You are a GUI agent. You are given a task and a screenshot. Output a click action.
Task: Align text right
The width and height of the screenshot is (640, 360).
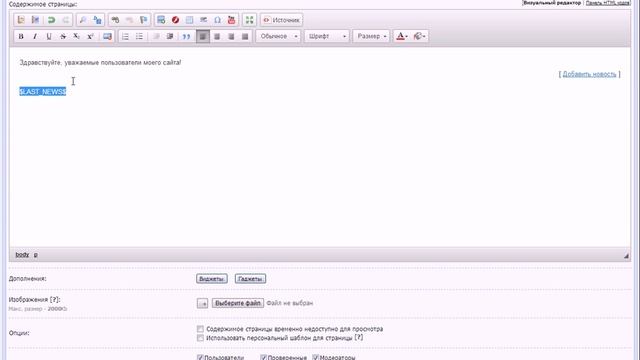pyautogui.click(x=231, y=36)
